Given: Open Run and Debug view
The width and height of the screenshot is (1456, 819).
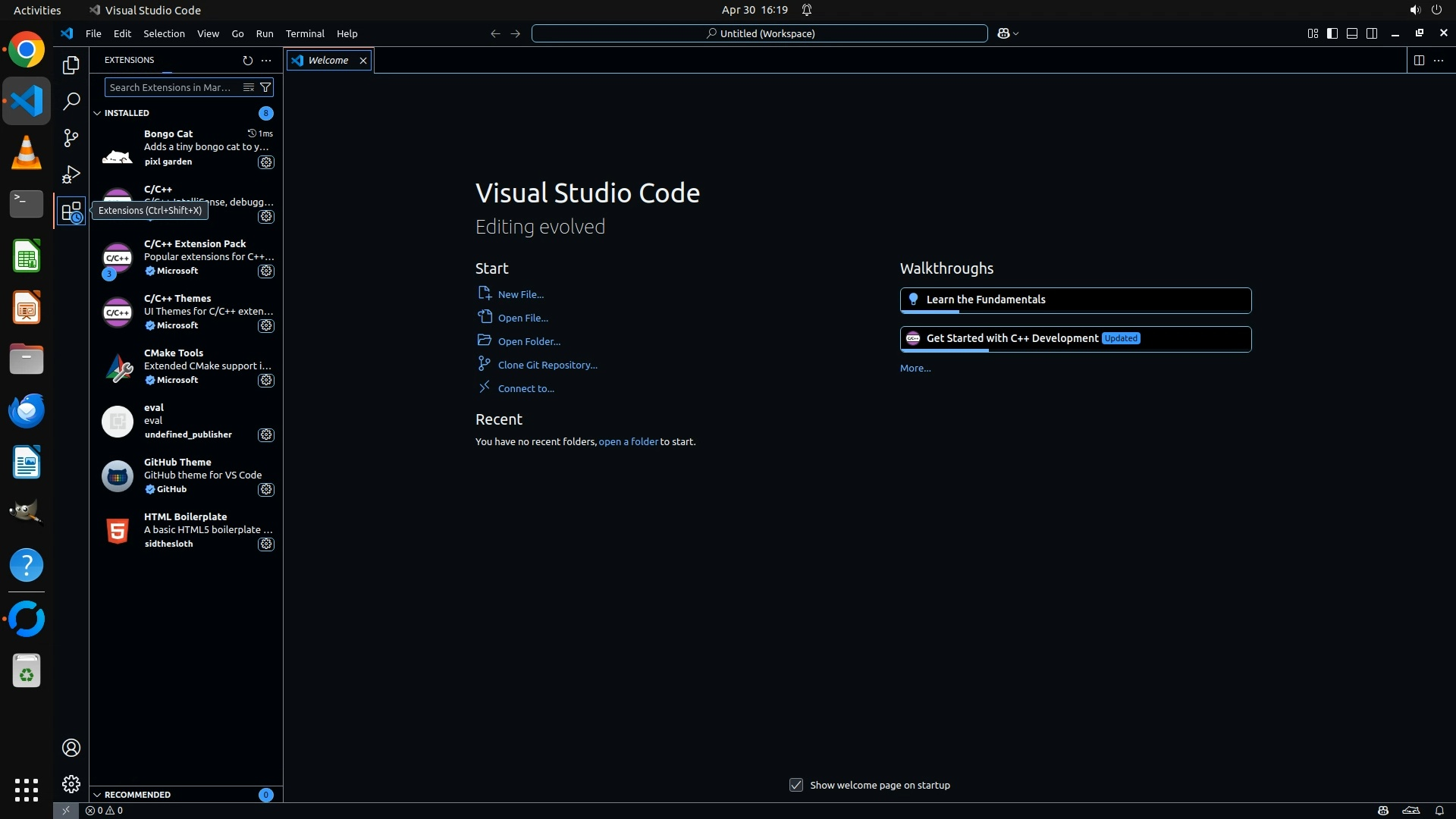Looking at the screenshot, I should (71, 174).
